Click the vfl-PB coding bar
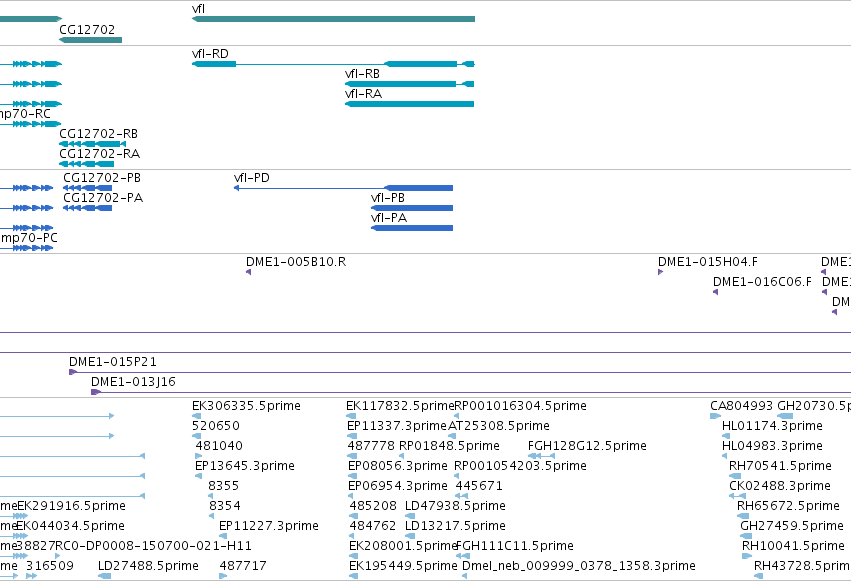Screen dimensions: 851x581 (412, 208)
